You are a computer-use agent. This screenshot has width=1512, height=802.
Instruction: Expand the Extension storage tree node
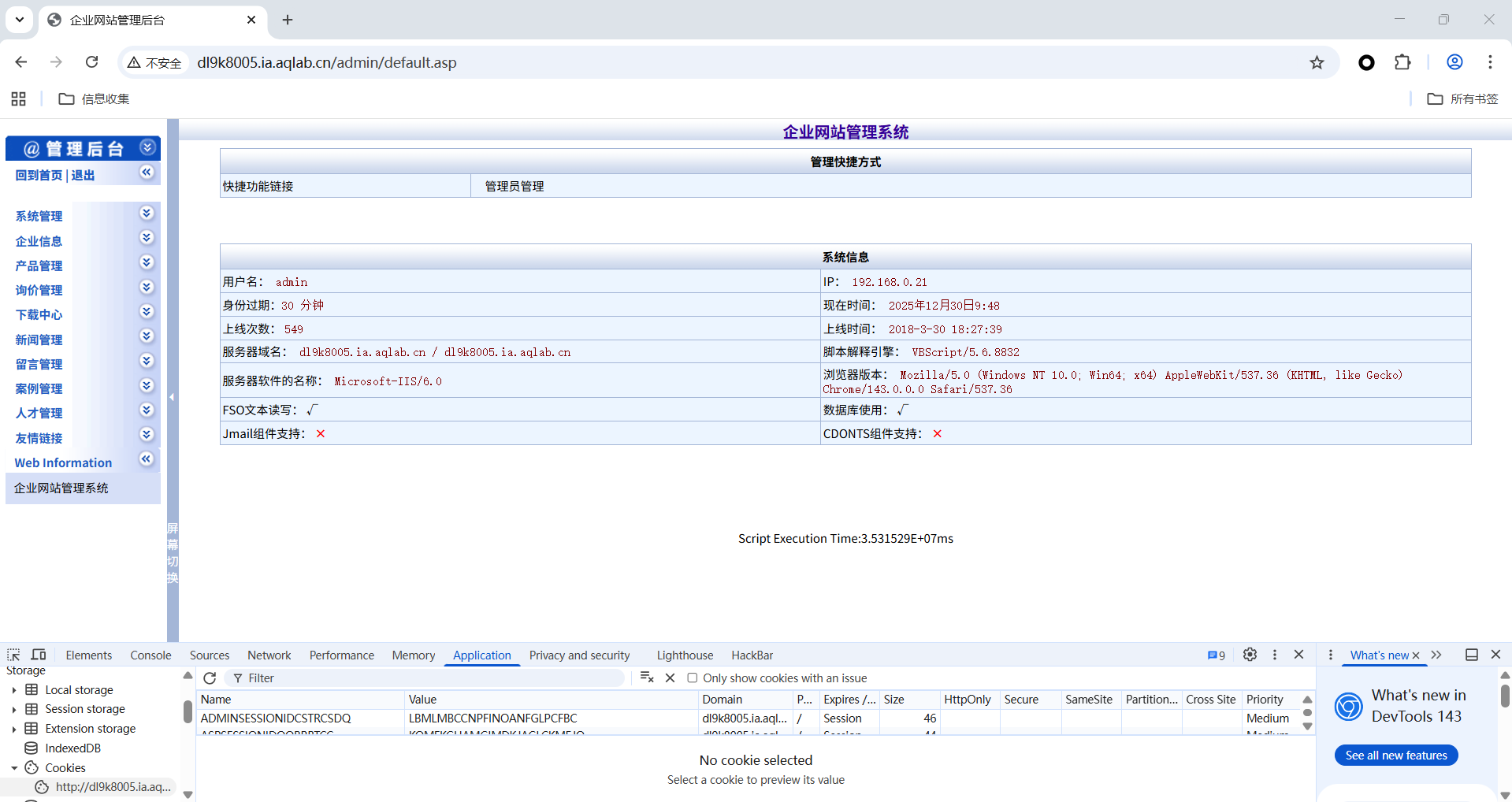[14, 729]
